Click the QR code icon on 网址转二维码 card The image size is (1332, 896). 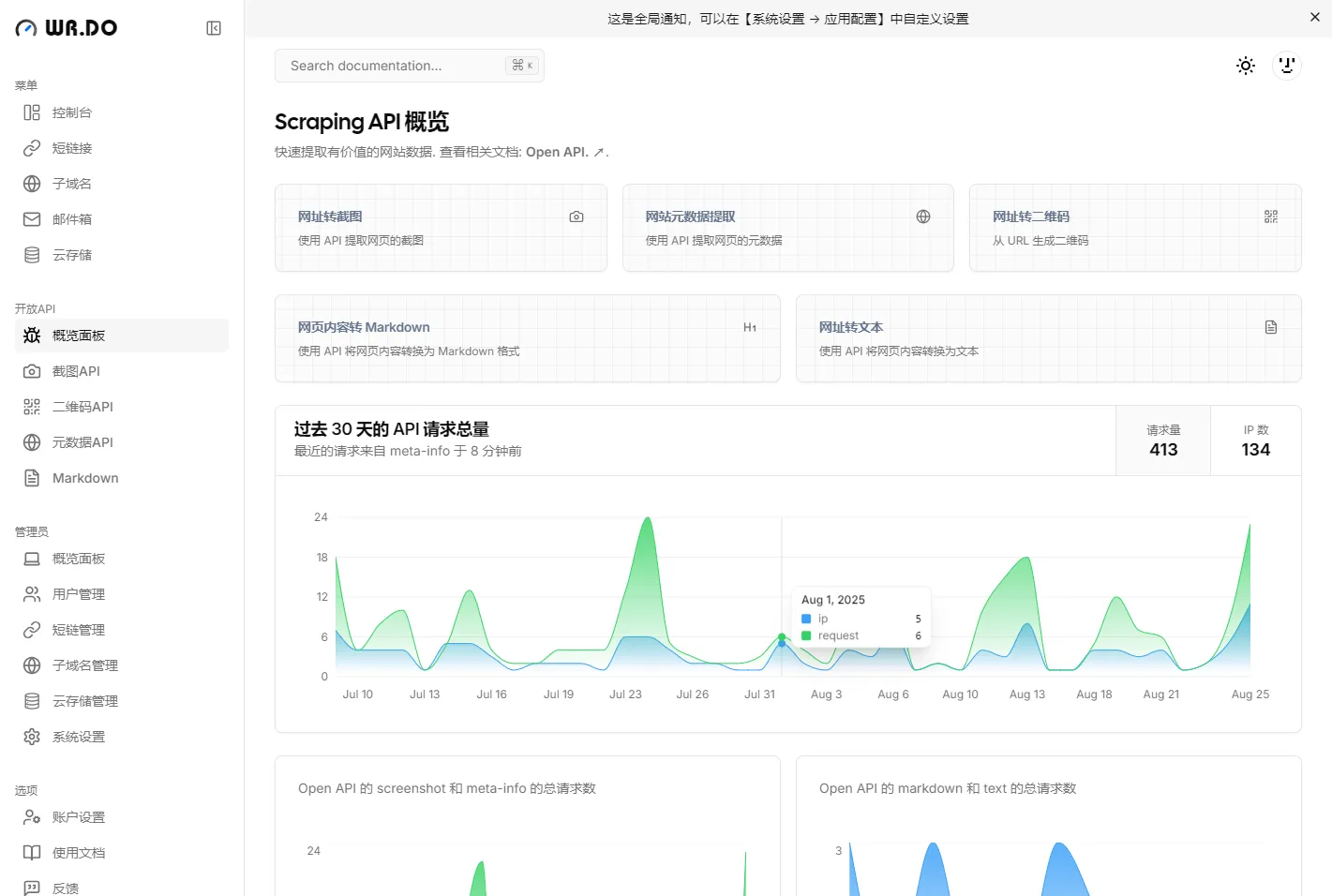click(x=1271, y=217)
